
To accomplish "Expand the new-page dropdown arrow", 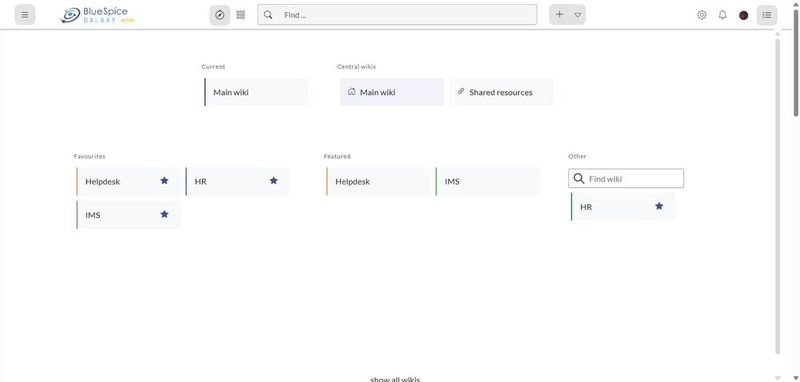I will 578,15.
